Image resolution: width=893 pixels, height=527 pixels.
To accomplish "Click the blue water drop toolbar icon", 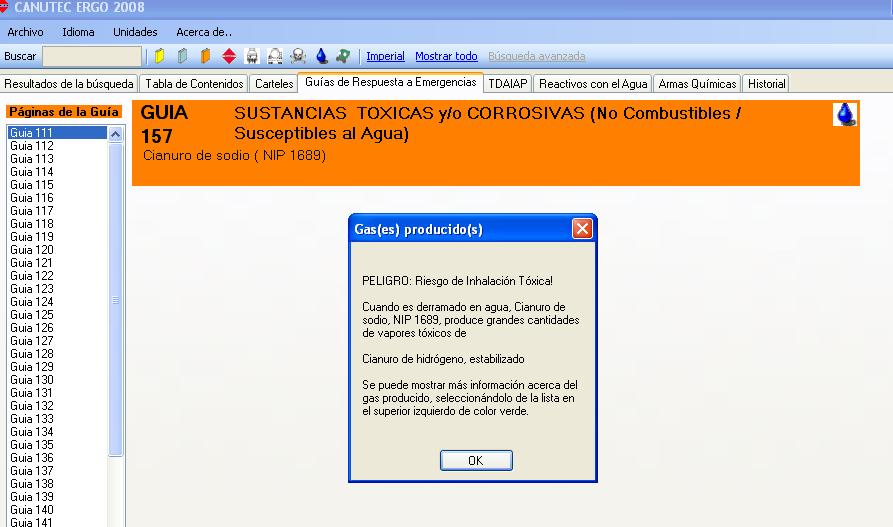I will tap(322, 56).
